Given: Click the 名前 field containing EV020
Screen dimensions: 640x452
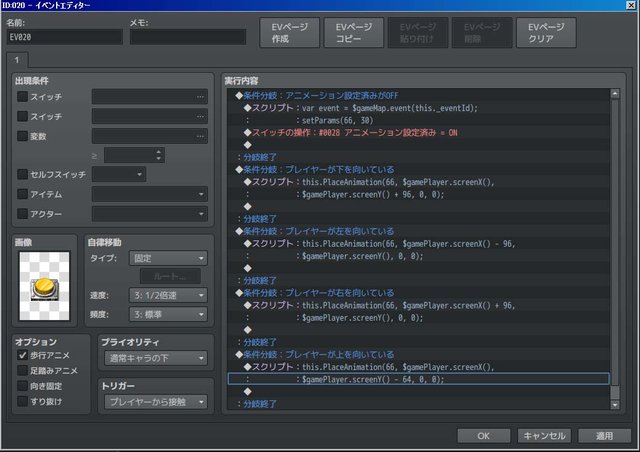Looking at the screenshot, I should [x=64, y=37].
